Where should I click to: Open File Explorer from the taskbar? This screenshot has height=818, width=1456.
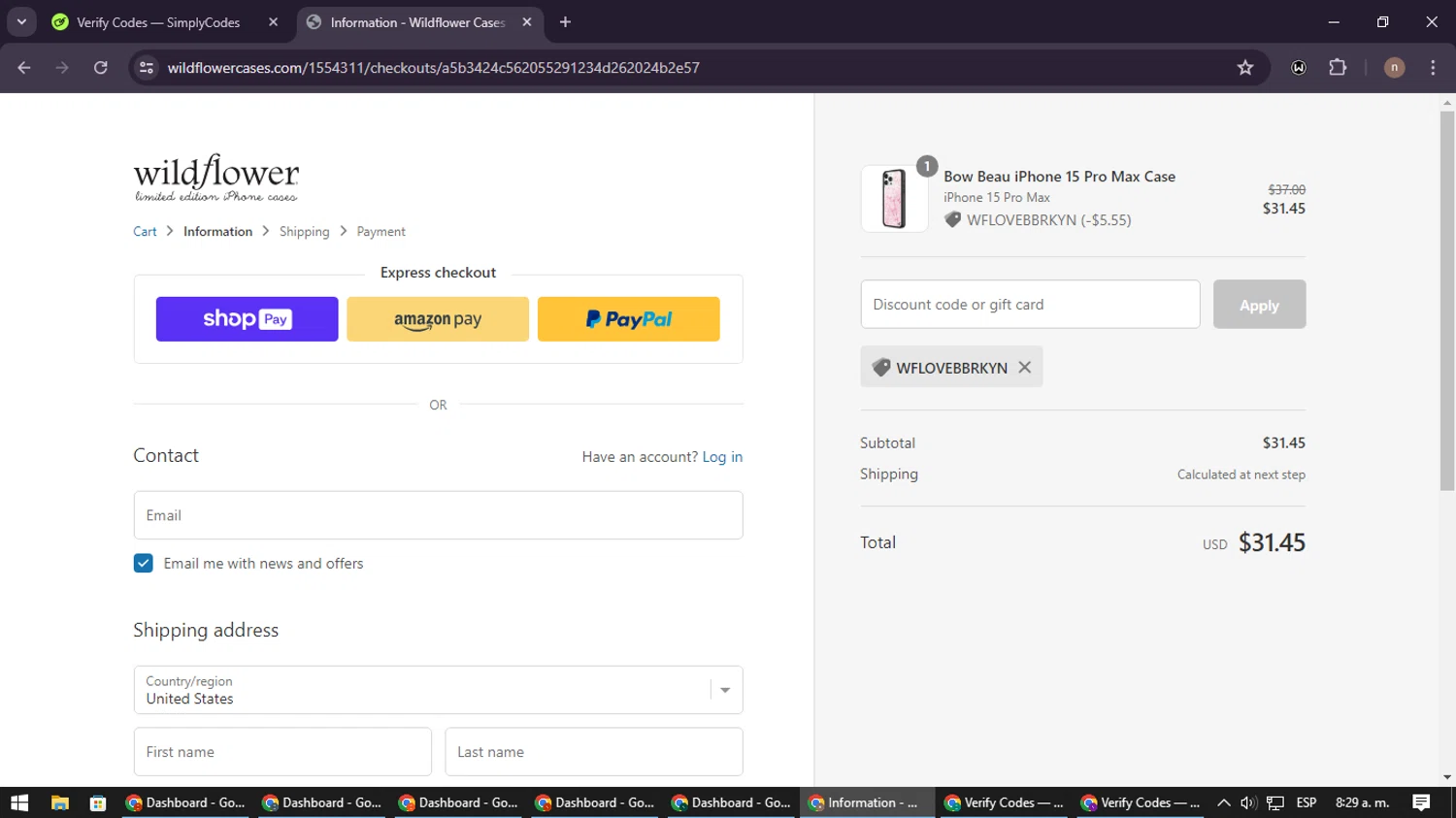(60, 802)
